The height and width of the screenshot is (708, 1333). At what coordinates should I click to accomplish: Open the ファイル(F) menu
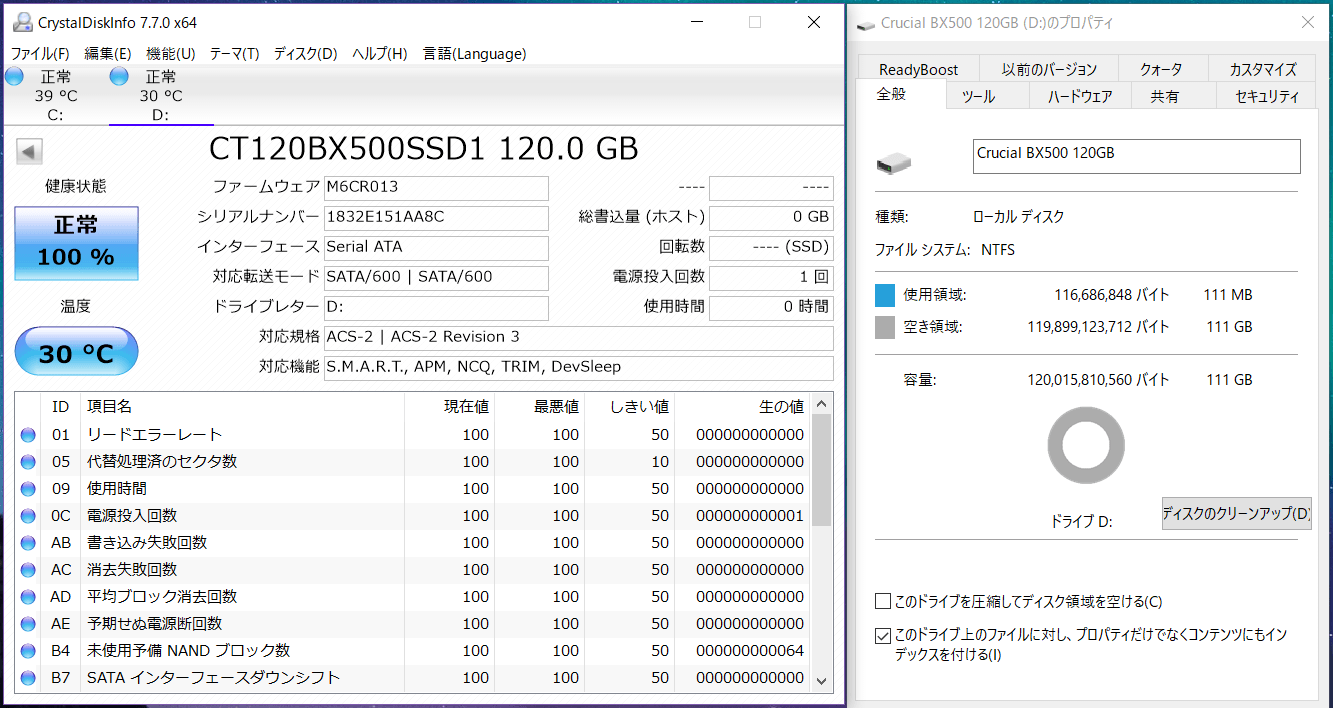(40, 54)
